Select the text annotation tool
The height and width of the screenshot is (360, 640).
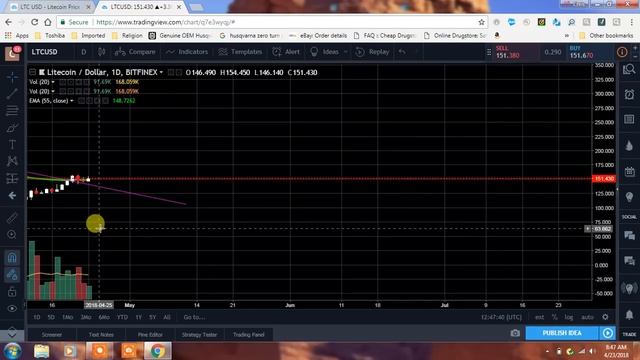(12, 144)
